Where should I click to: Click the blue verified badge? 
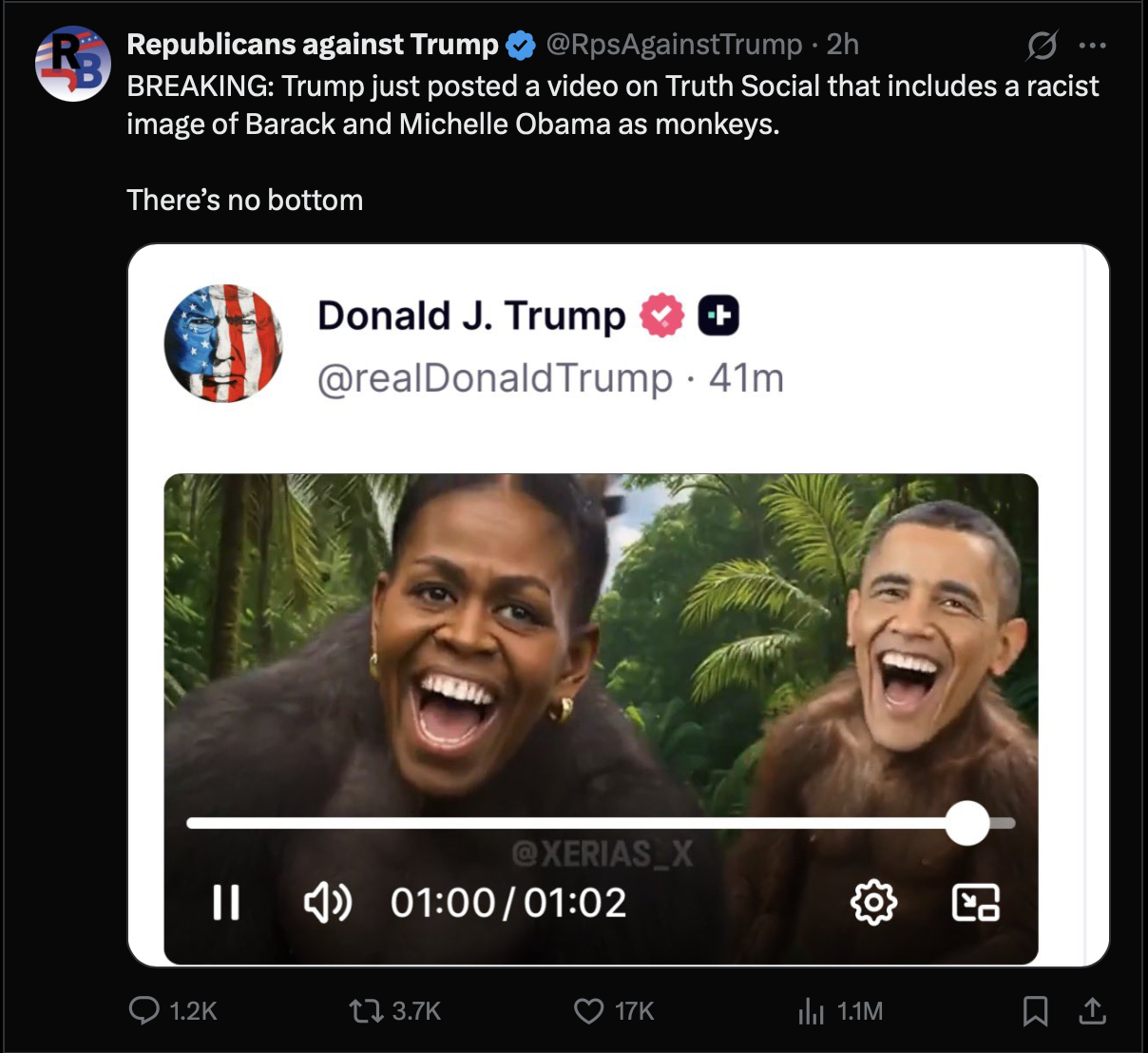point(519,45)
